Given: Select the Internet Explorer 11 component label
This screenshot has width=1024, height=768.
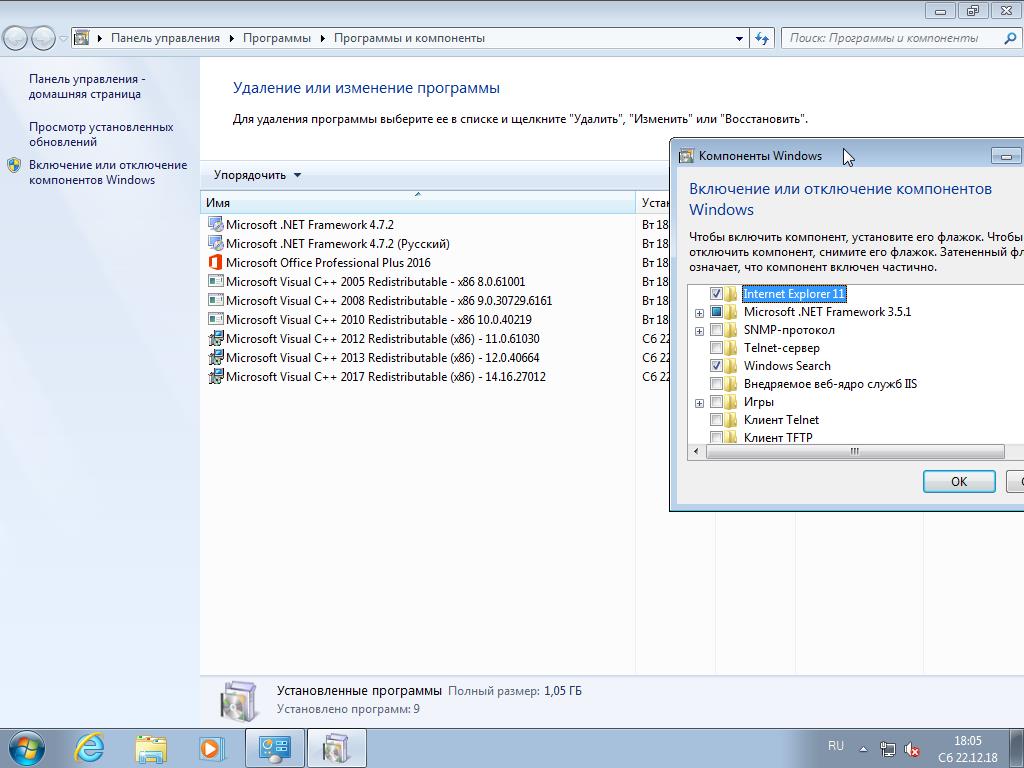Looking at the screenshot, I should pos(794,294).
